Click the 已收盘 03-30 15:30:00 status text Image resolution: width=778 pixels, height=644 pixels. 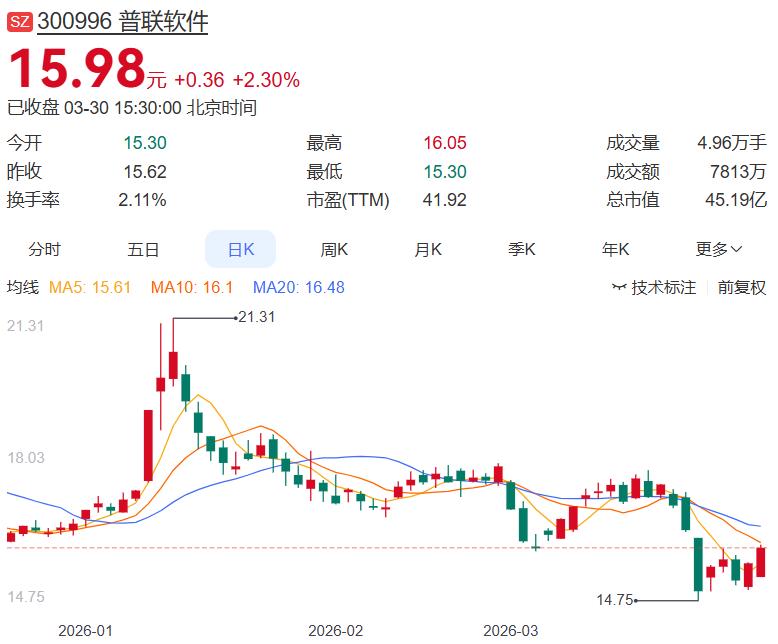click(132, 108)
